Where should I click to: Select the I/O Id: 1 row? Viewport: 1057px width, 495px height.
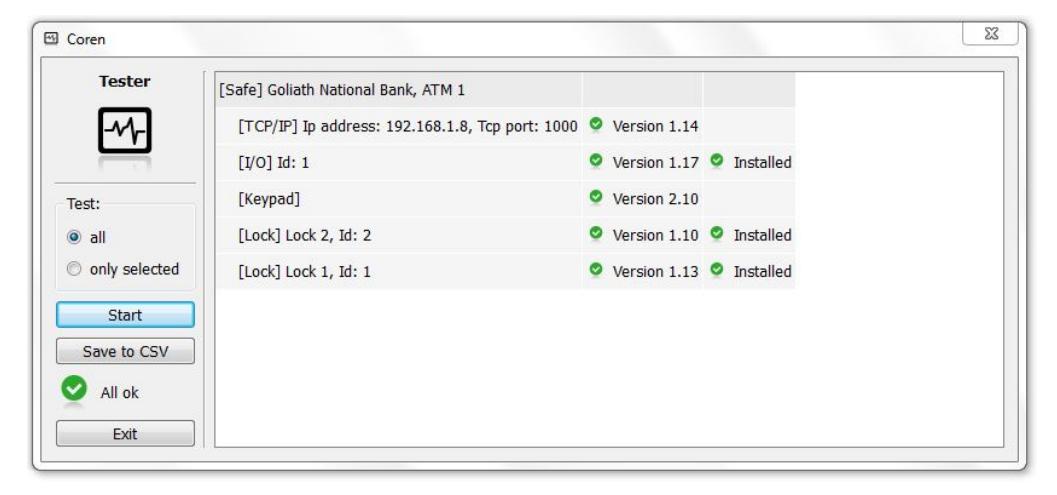tap(505, 163)
